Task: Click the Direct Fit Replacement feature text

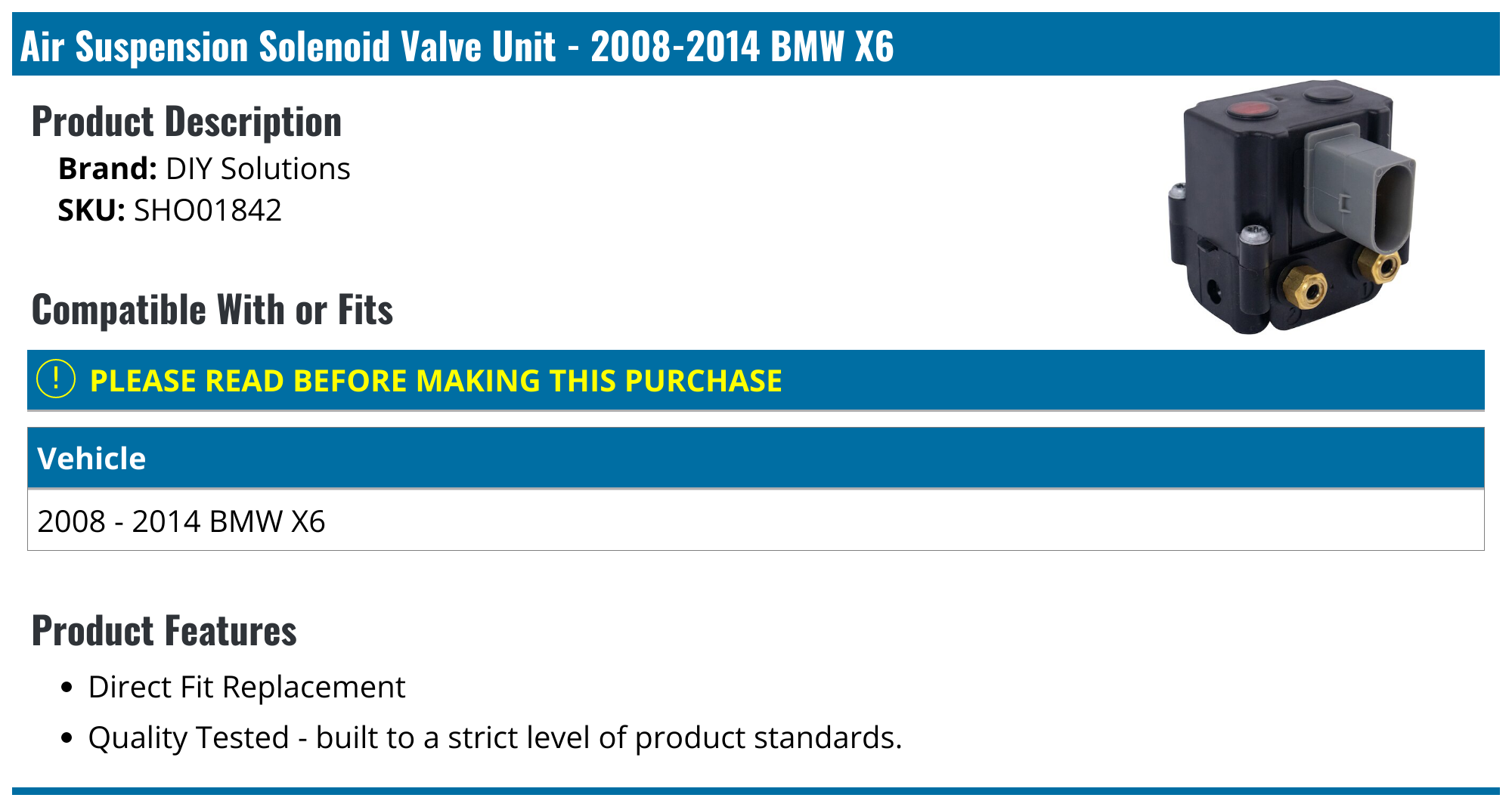Action: [246, 687]
